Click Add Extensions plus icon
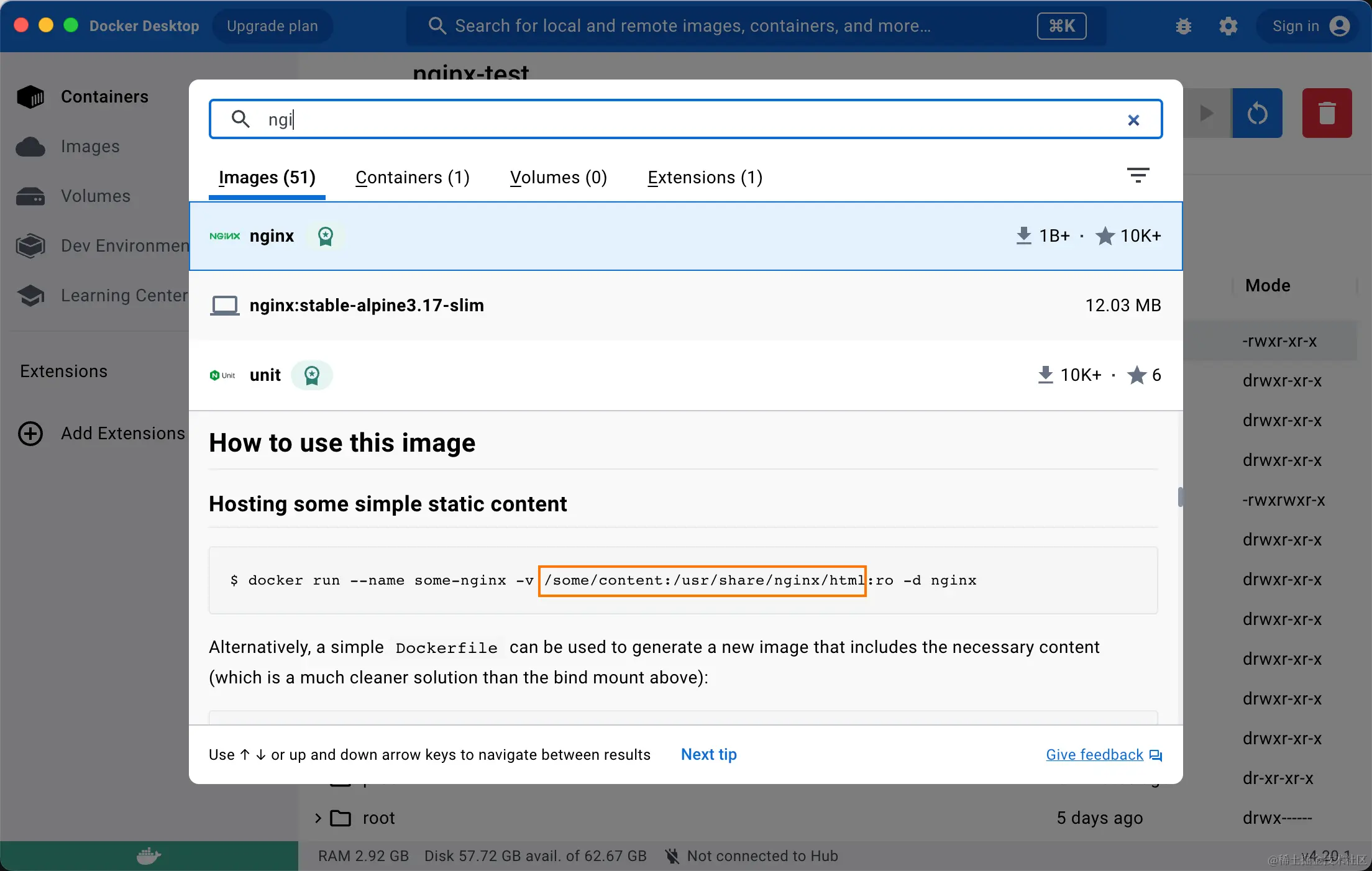The width and height of the screenshot is (1372, 871). click(30, 433)
